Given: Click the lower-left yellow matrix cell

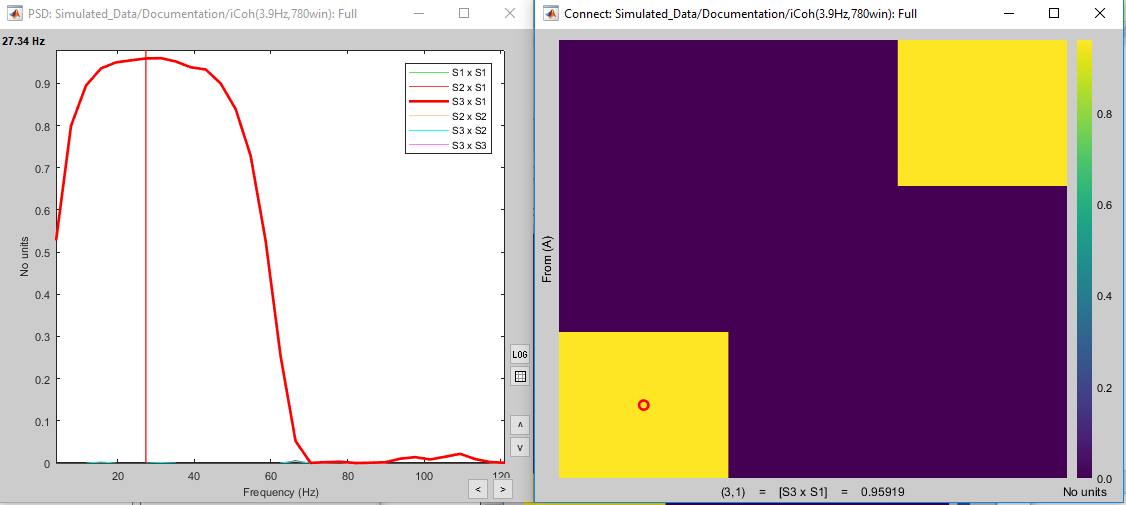Looking at the screenshot, I should pos(643,404).
